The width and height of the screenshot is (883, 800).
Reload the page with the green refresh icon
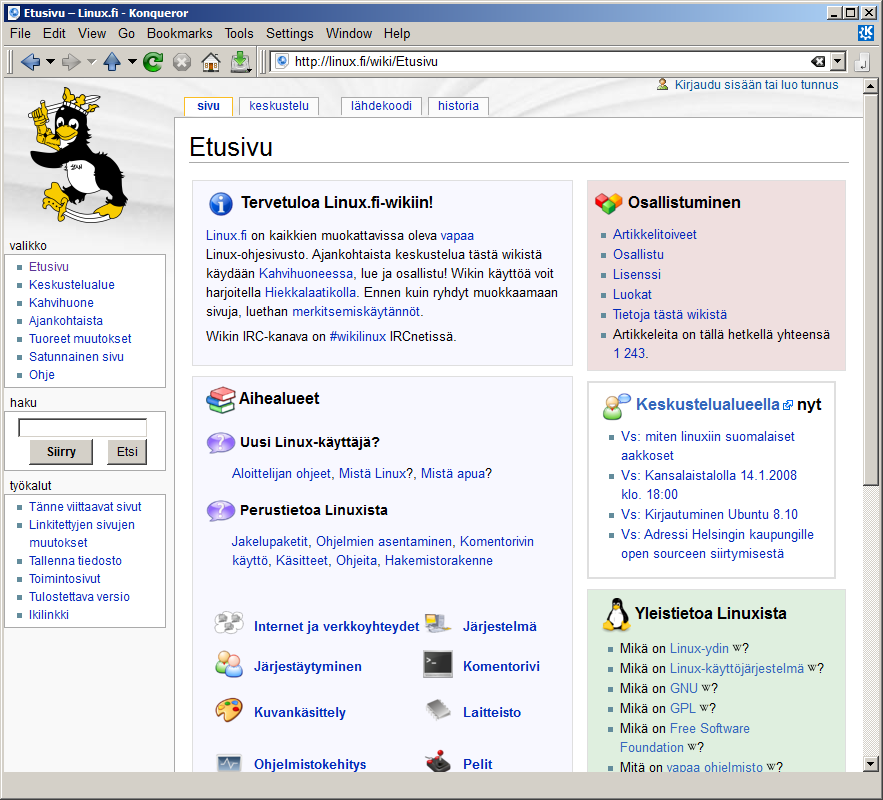click(153, 62)
